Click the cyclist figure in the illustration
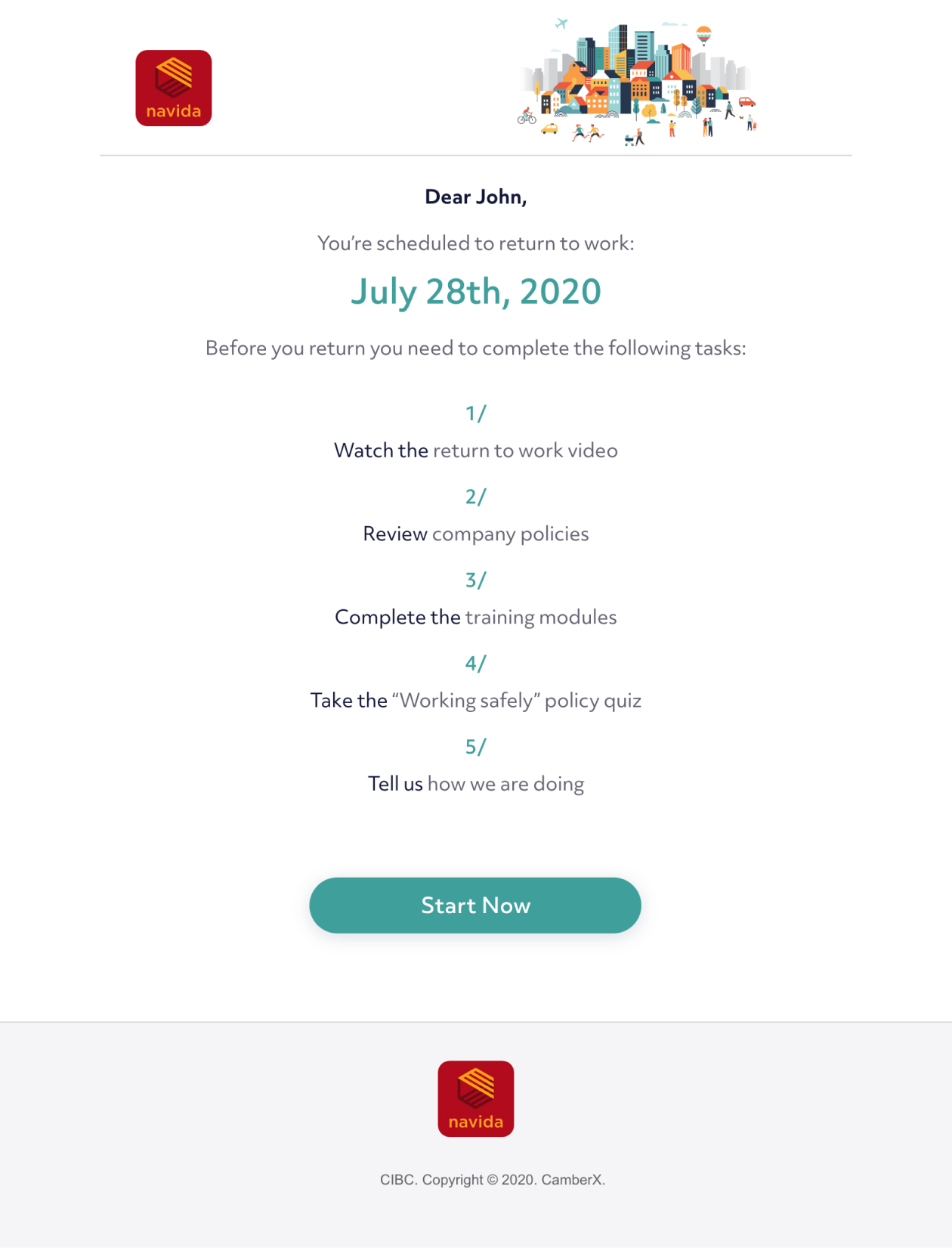952x1248 pixels. point(527,116)
